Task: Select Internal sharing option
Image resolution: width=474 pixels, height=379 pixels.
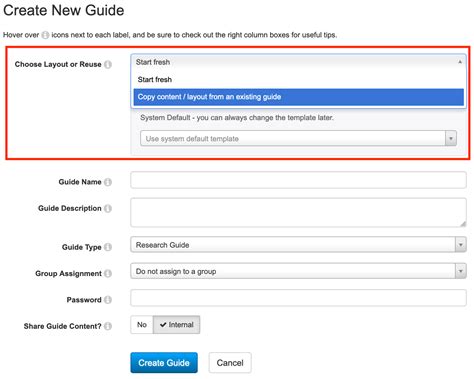Action: tap(176, 325)
